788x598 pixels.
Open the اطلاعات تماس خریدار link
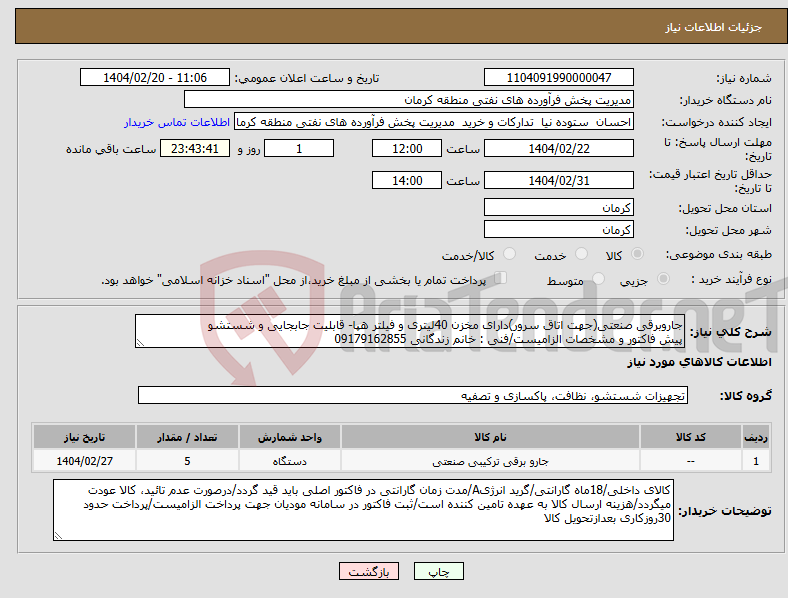point(177,122)
